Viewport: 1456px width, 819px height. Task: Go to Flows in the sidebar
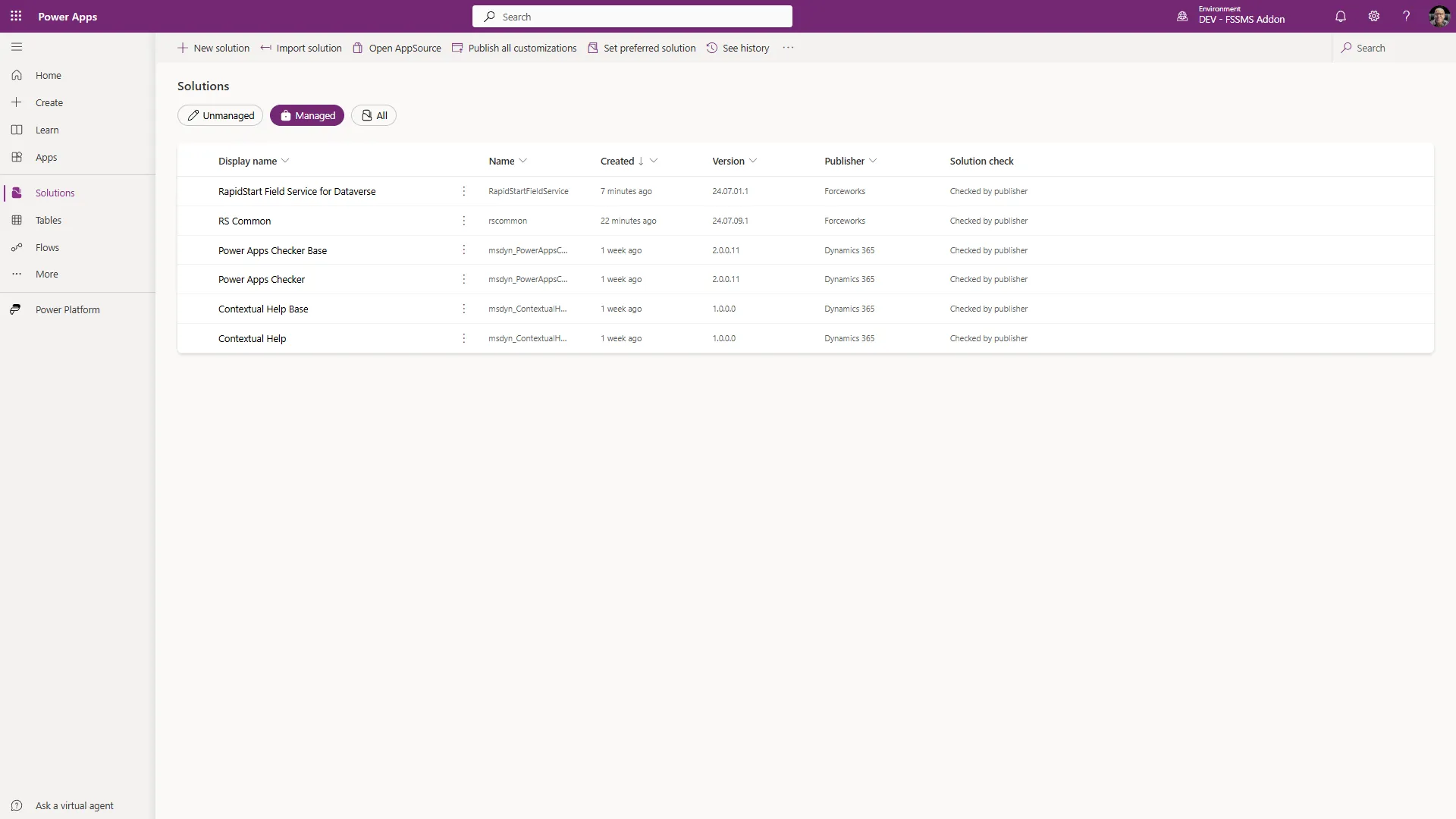[x=47, y=246]
